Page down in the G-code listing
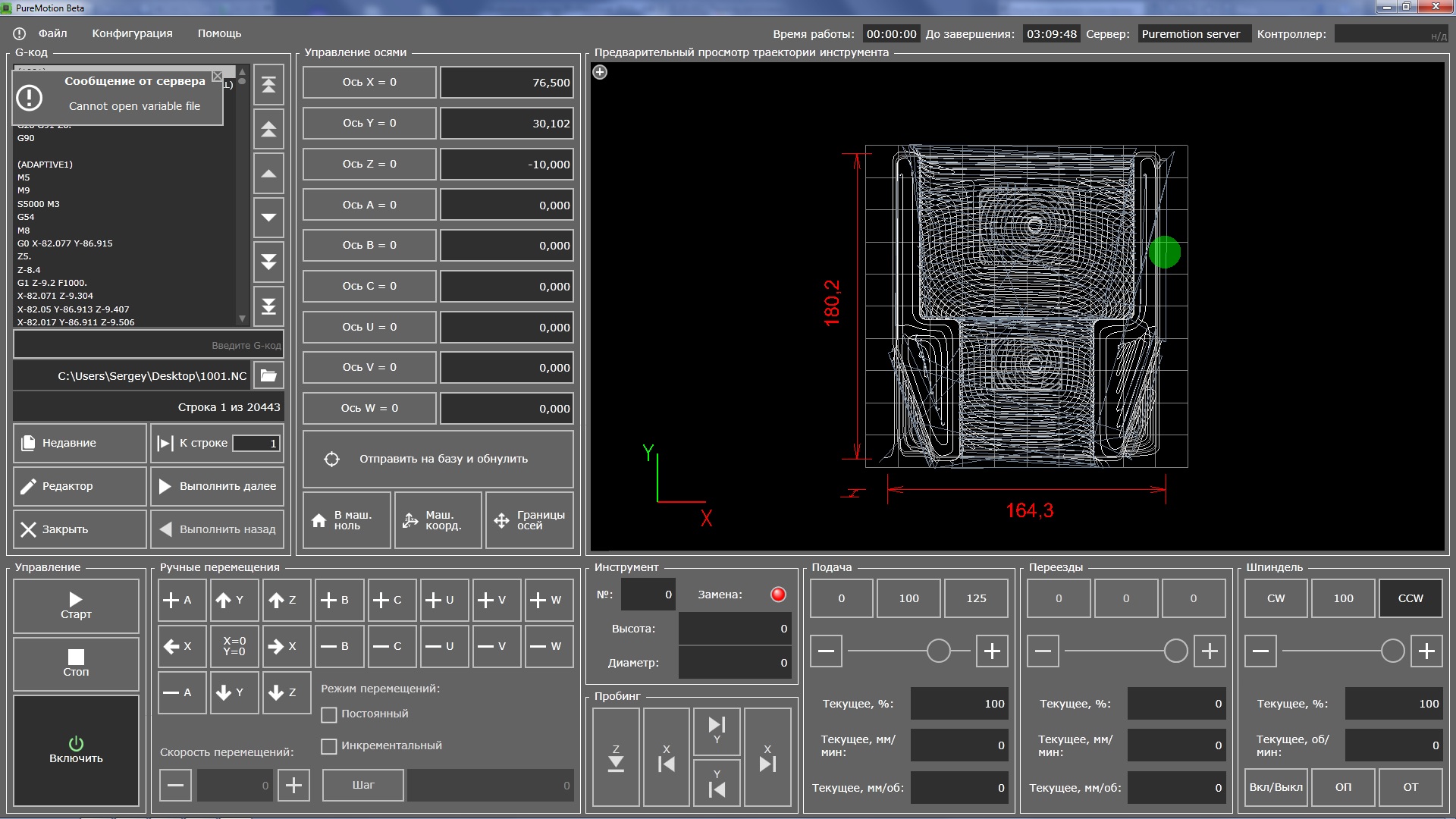 268,262
